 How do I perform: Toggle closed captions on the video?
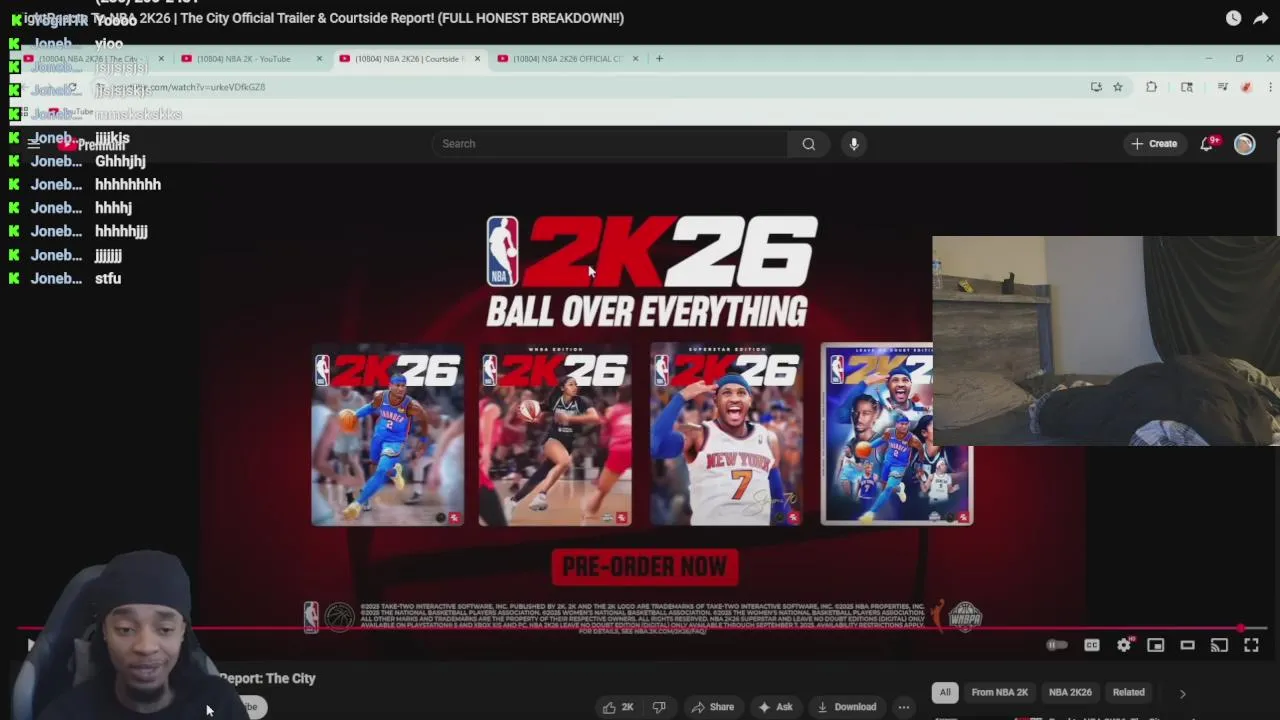[1092, 645]
